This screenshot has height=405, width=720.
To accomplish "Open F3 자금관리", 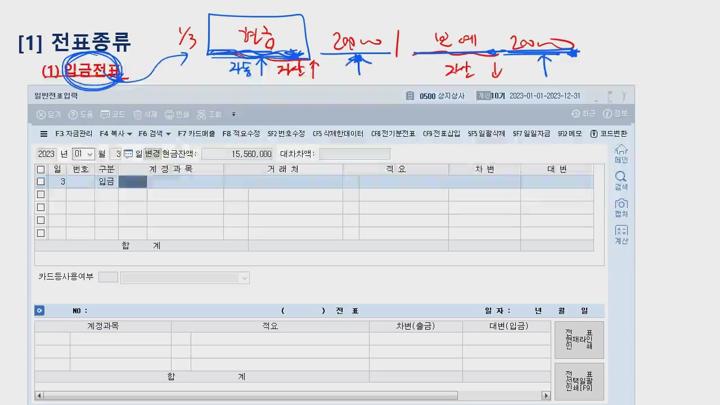I will tap(73, 134).
